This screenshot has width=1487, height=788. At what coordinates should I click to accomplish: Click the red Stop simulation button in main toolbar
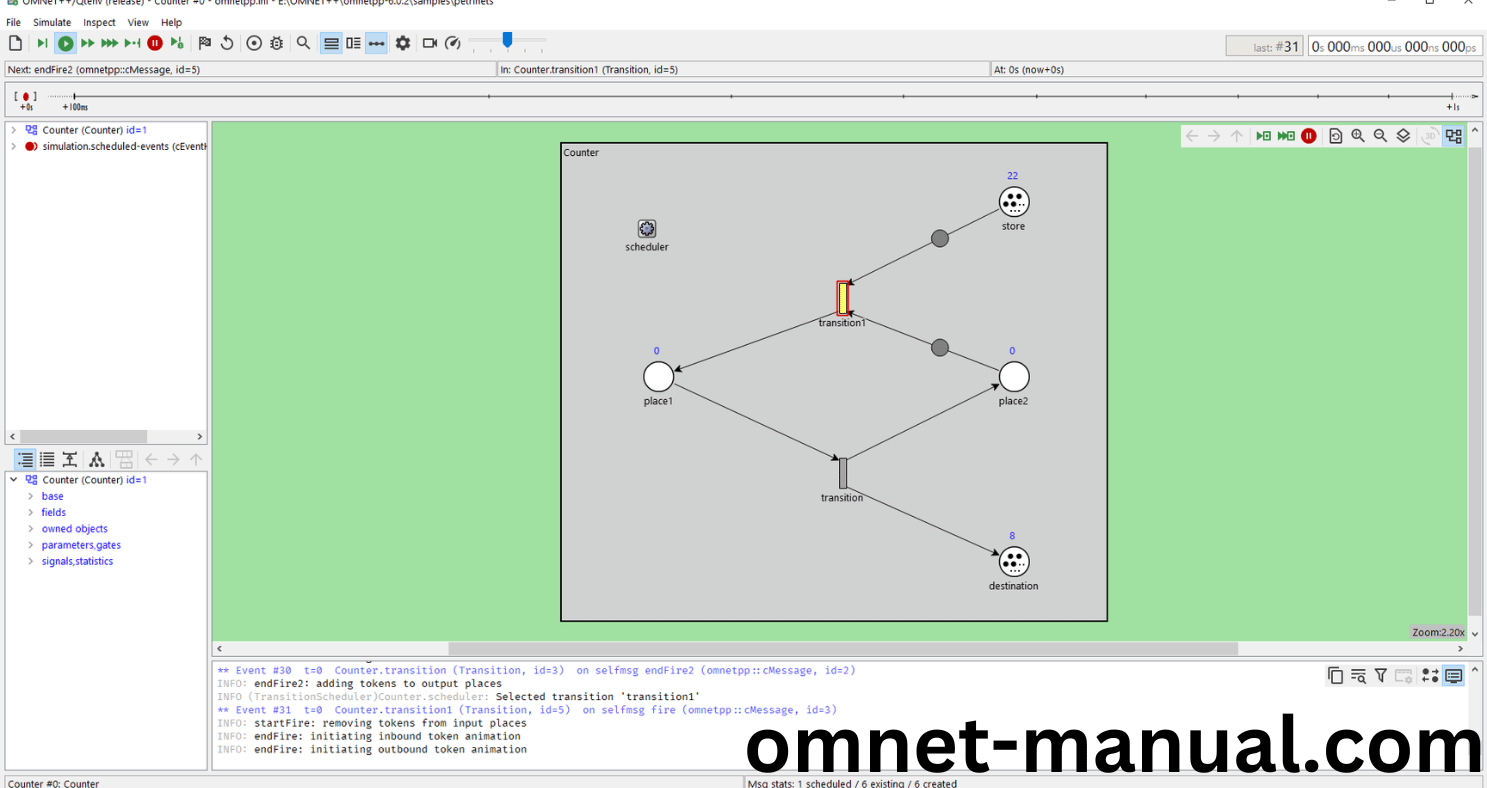coord(155,43)
